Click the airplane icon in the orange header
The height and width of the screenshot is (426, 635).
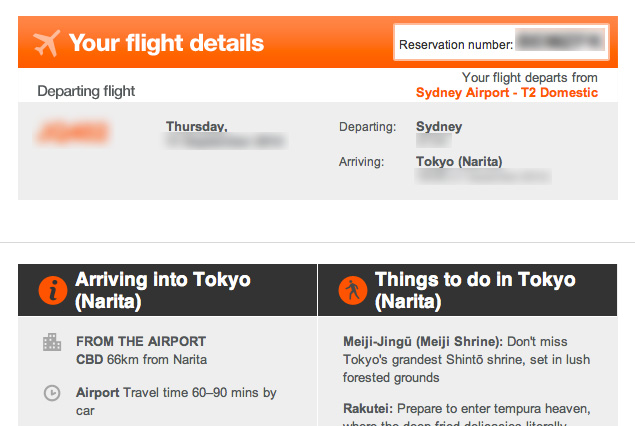click(47, 43)
